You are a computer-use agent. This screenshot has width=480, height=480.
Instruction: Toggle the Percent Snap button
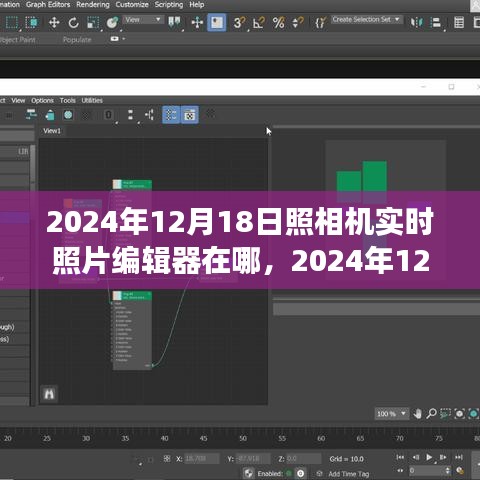point(278,23)
